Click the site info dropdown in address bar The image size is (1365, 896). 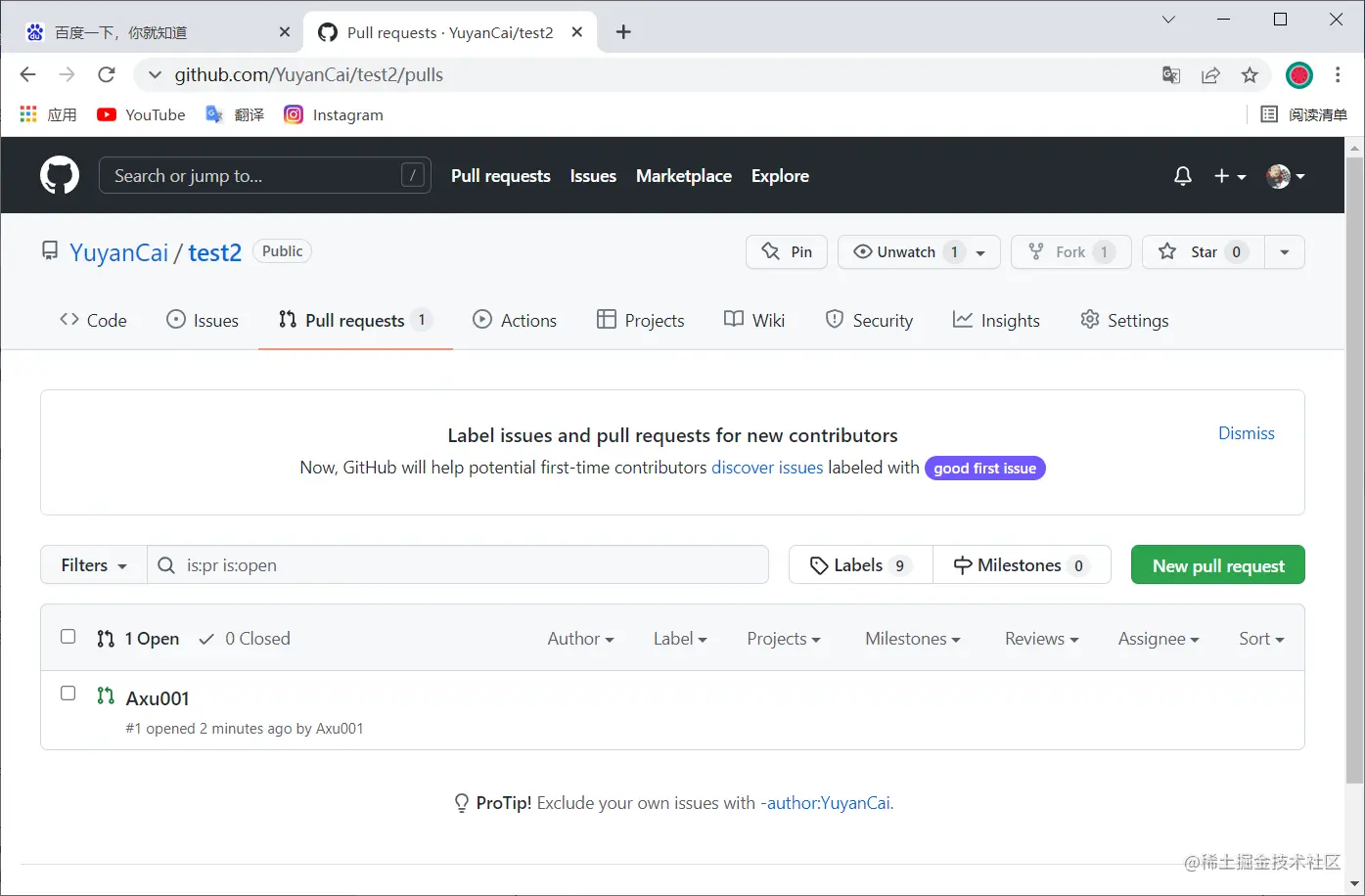[x=155, y=74]
